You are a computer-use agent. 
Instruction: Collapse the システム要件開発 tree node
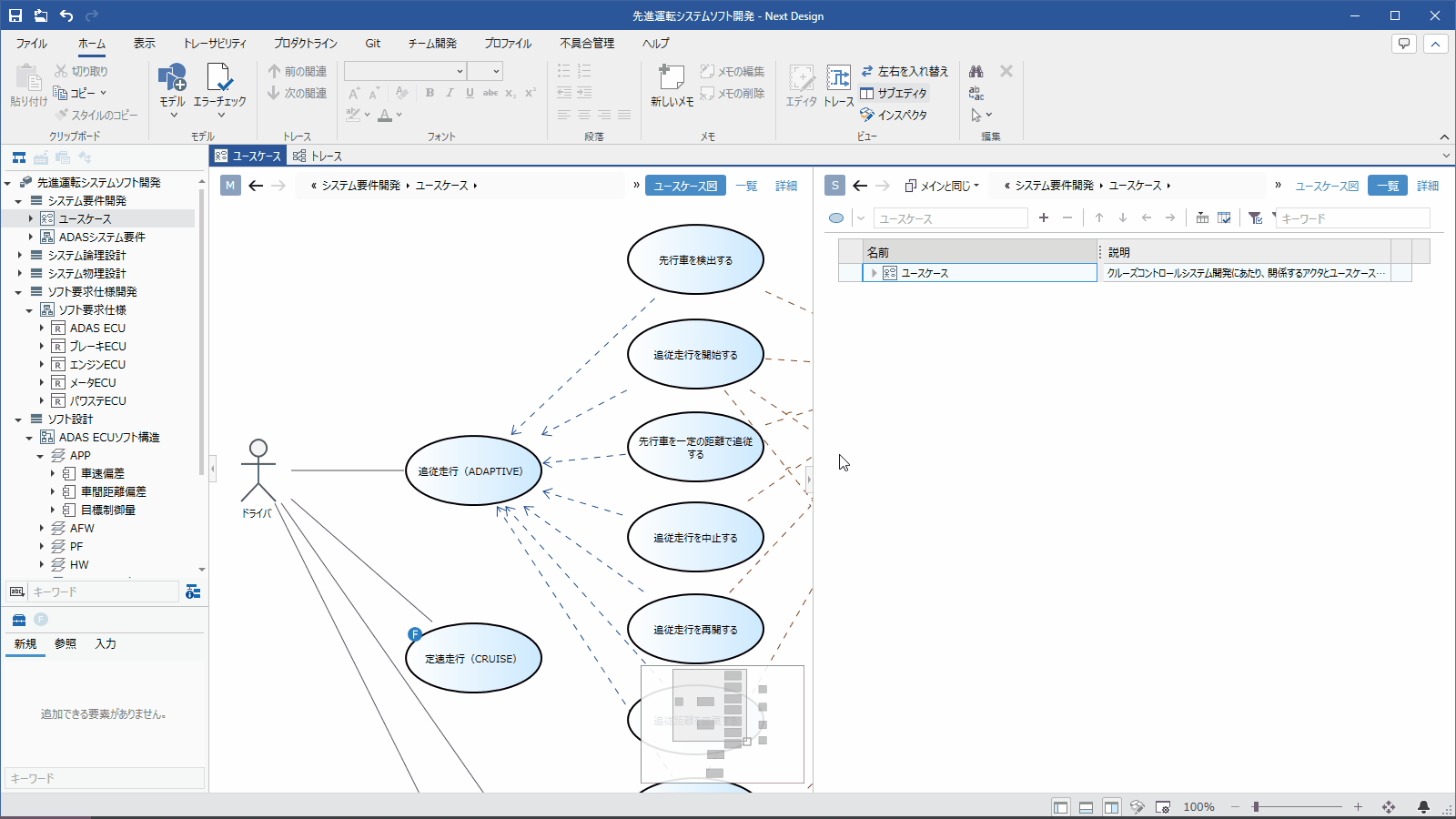(x=18, y=201)
